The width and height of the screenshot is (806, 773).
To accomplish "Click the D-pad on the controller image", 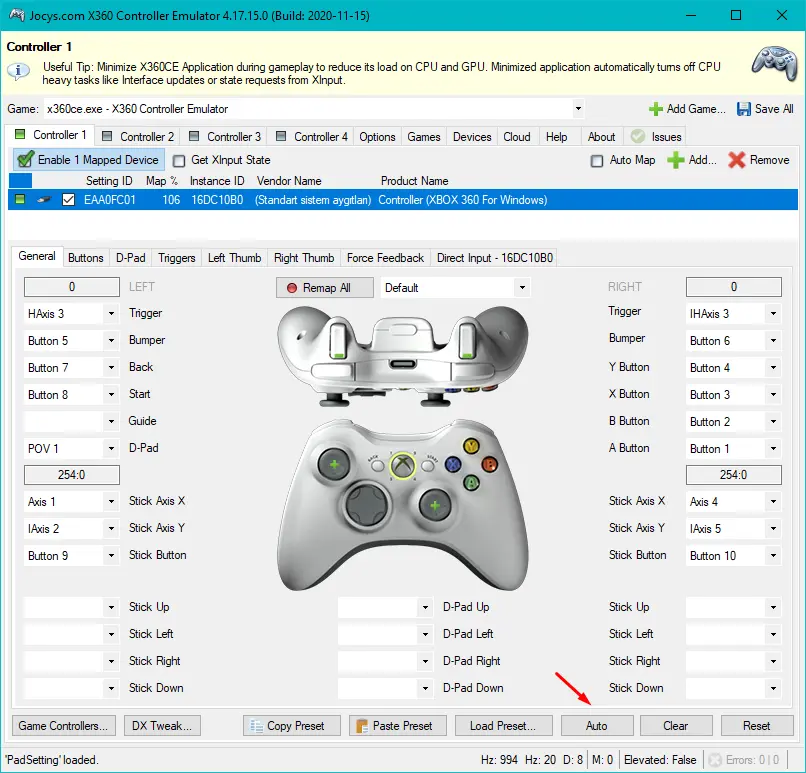I will click(365, 505).
